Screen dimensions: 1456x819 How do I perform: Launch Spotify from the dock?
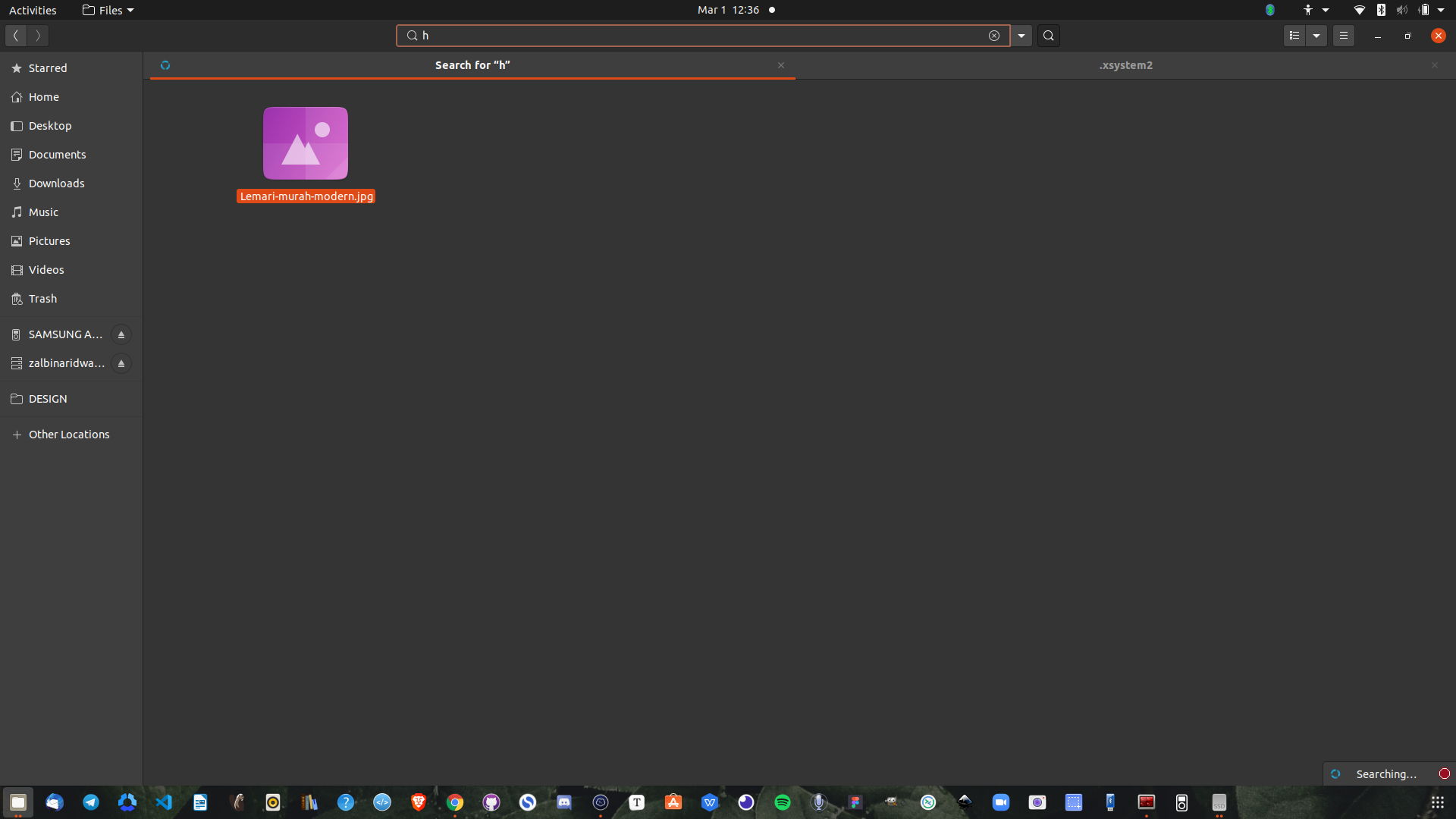tap(783, 802)
